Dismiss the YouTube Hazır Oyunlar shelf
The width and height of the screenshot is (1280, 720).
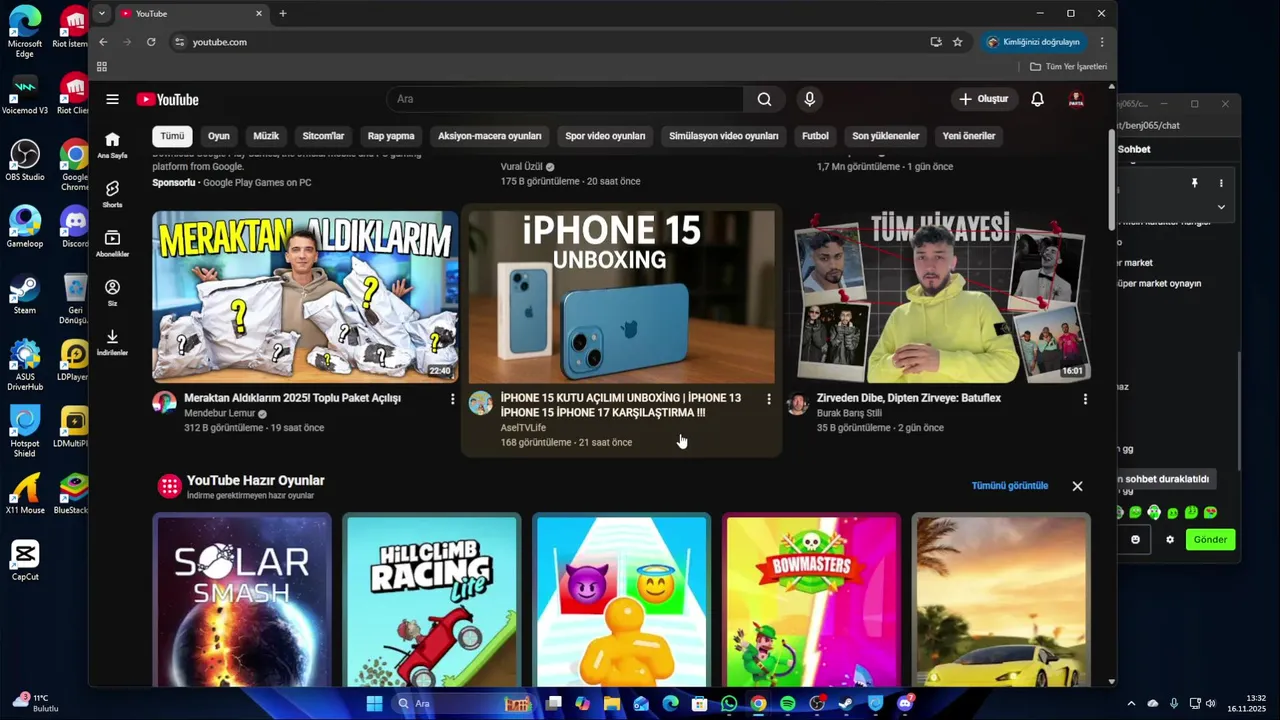(1077, 486)
